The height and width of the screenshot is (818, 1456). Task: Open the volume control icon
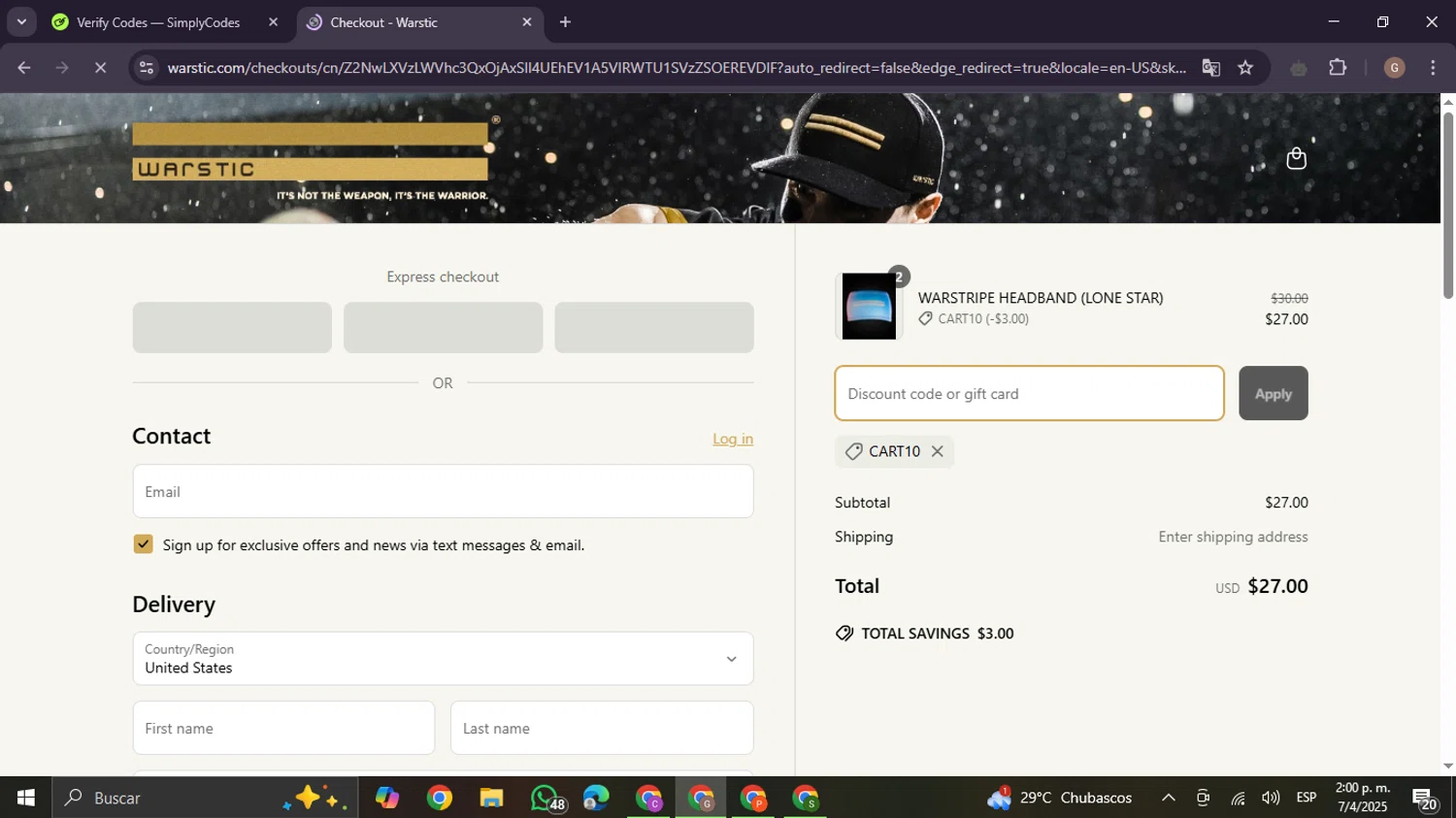point(1271,798)
